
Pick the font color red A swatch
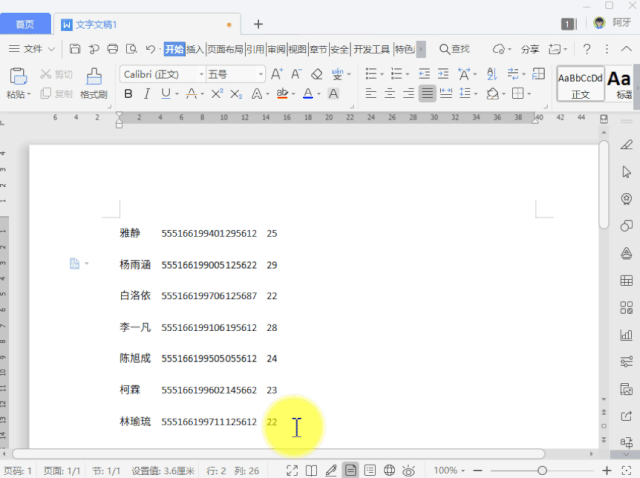coord(308,94)
